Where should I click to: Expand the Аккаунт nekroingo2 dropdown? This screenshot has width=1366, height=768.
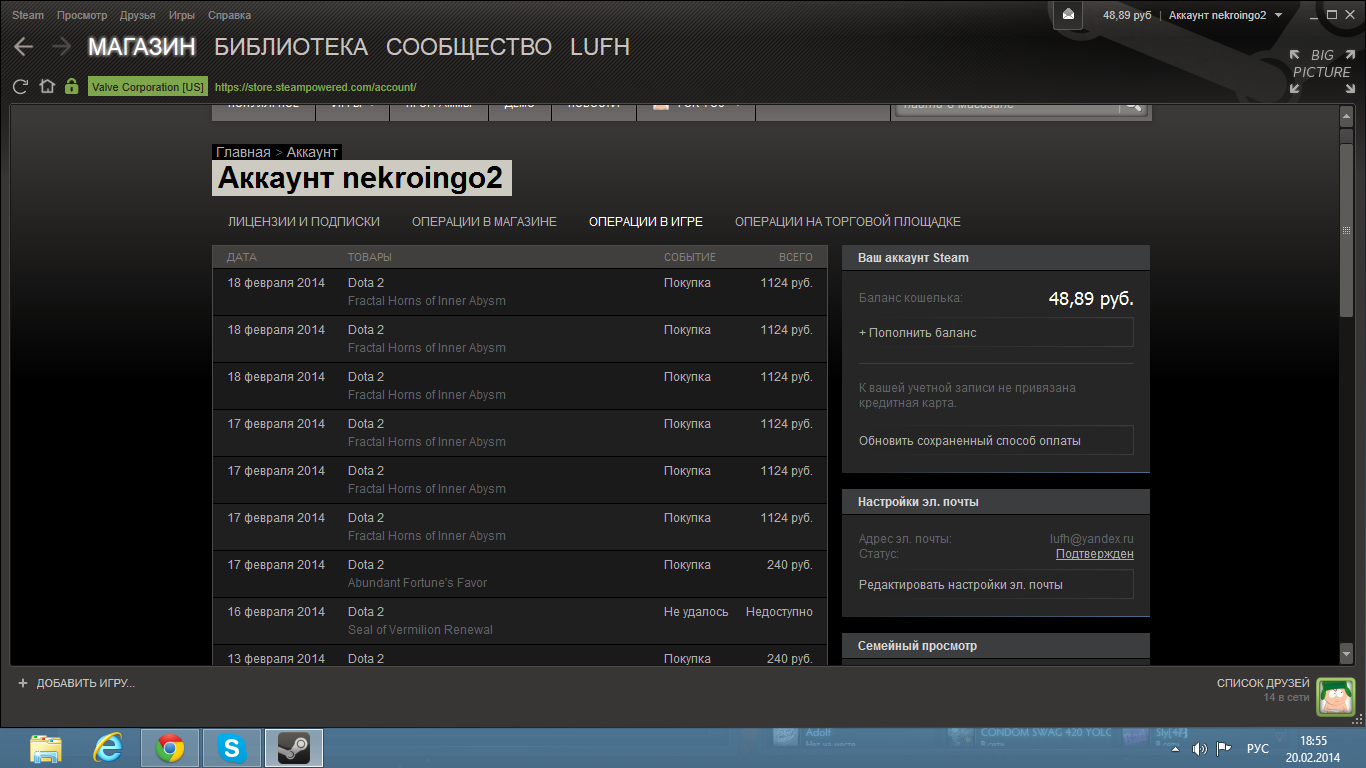click(x=1225, y=15)
